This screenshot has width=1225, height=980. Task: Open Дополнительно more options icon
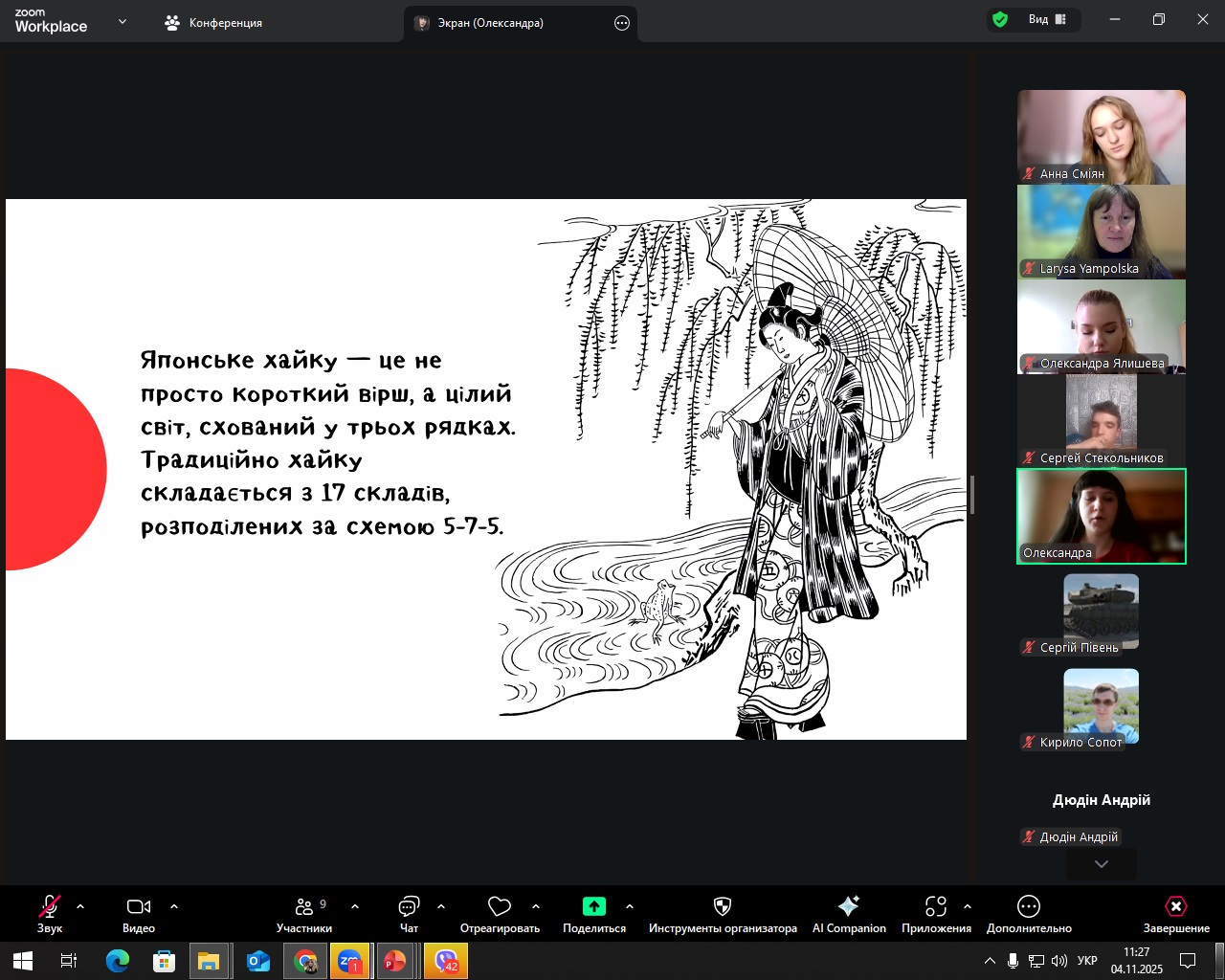point(1029,907)
